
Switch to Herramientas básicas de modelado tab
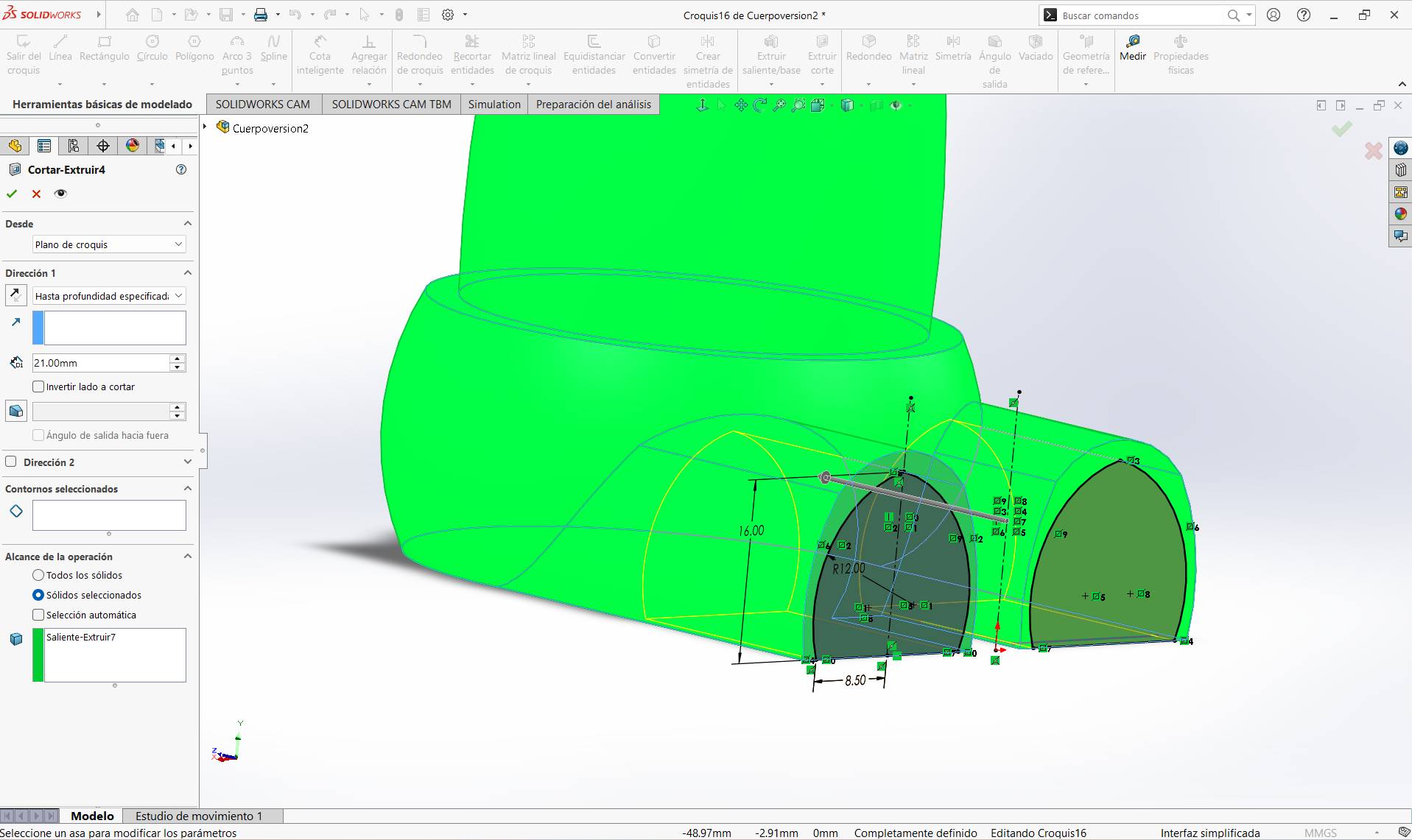tap(102, 105)
